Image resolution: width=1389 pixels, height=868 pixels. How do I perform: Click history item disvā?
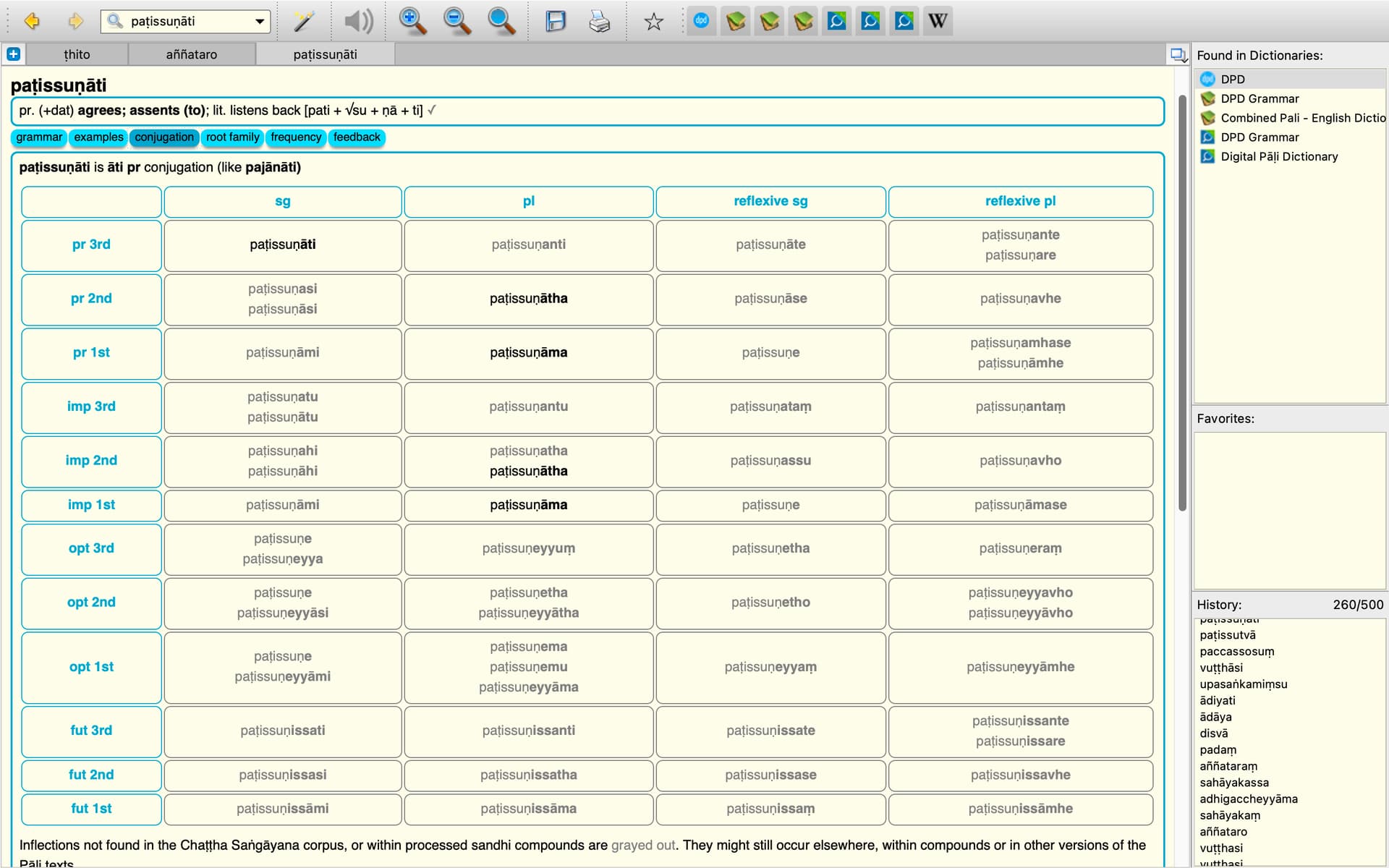pos(1213,733)
